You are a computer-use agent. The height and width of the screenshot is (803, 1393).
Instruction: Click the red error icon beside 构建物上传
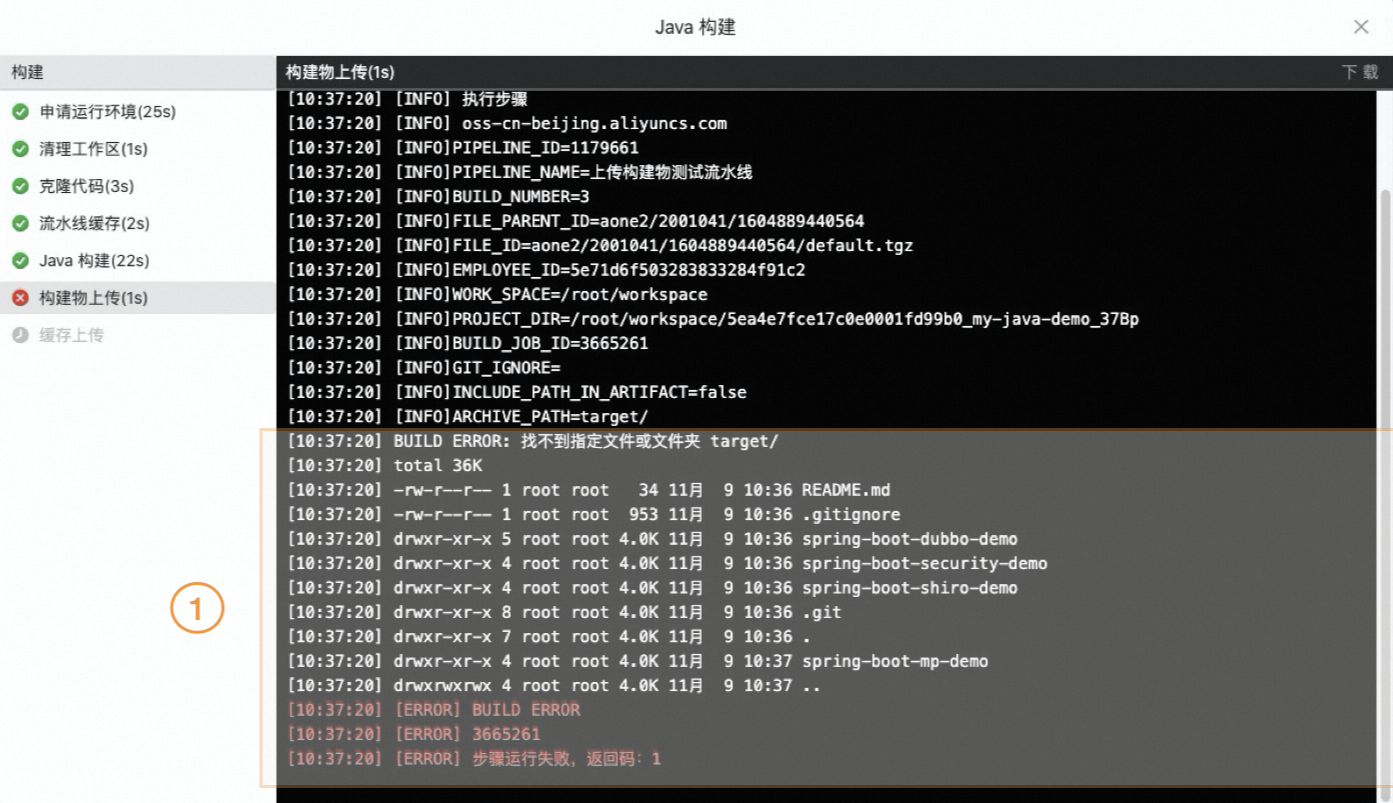point(20,298)
